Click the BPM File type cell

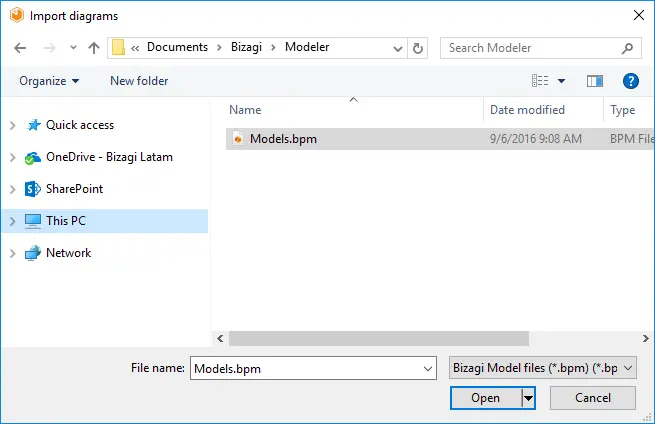[632, 139]
